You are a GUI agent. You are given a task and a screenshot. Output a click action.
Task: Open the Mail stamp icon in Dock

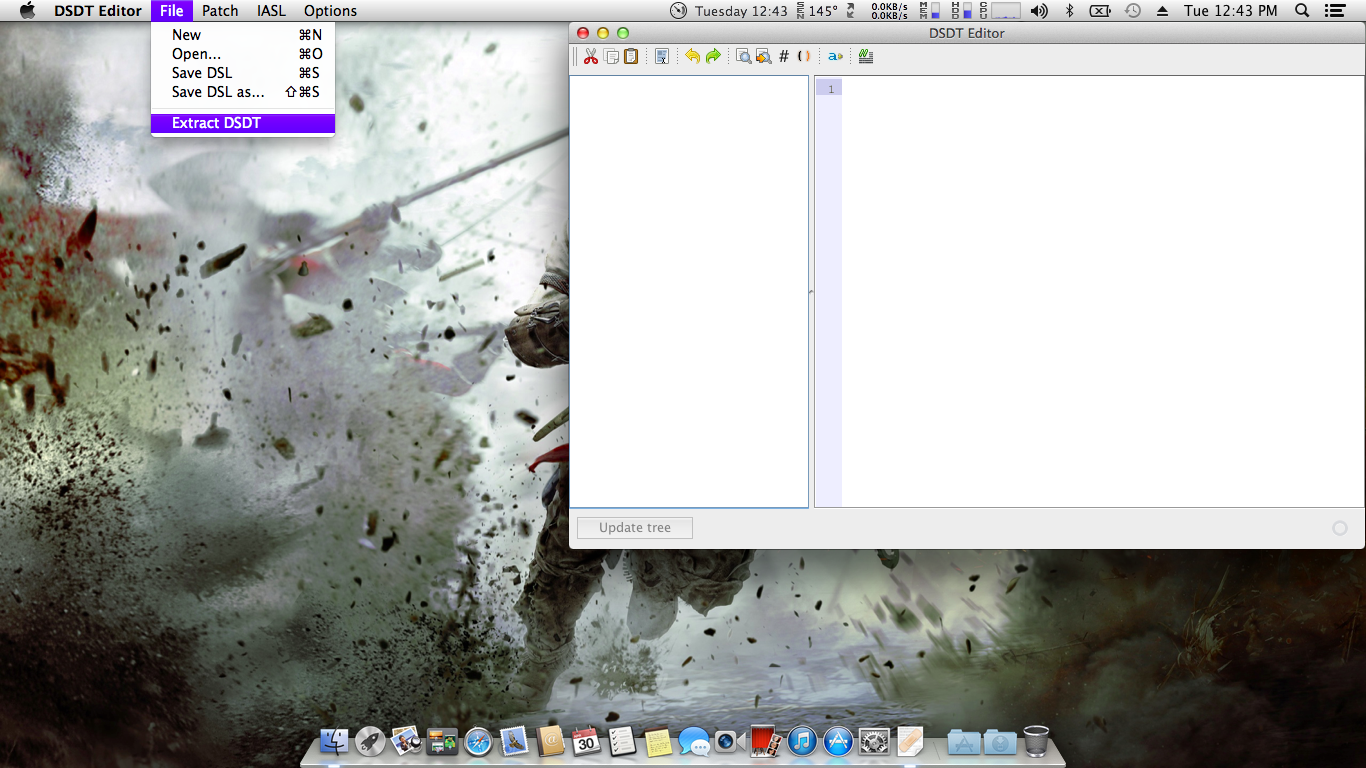[514, 741]
